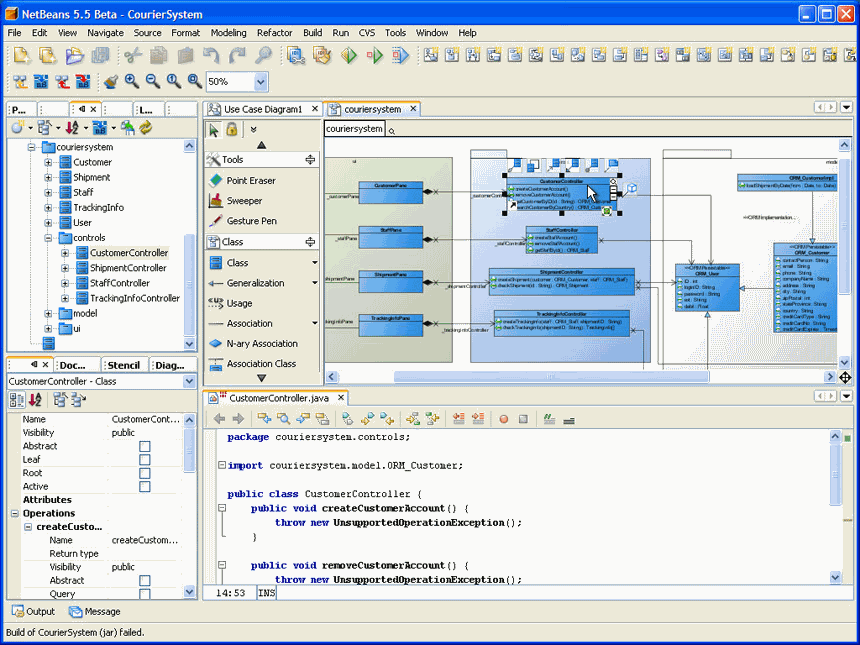Screen dimensions: 860x645
Task: Toggle the class-level Abstract checkbox above Leaf
Action: 145,446
